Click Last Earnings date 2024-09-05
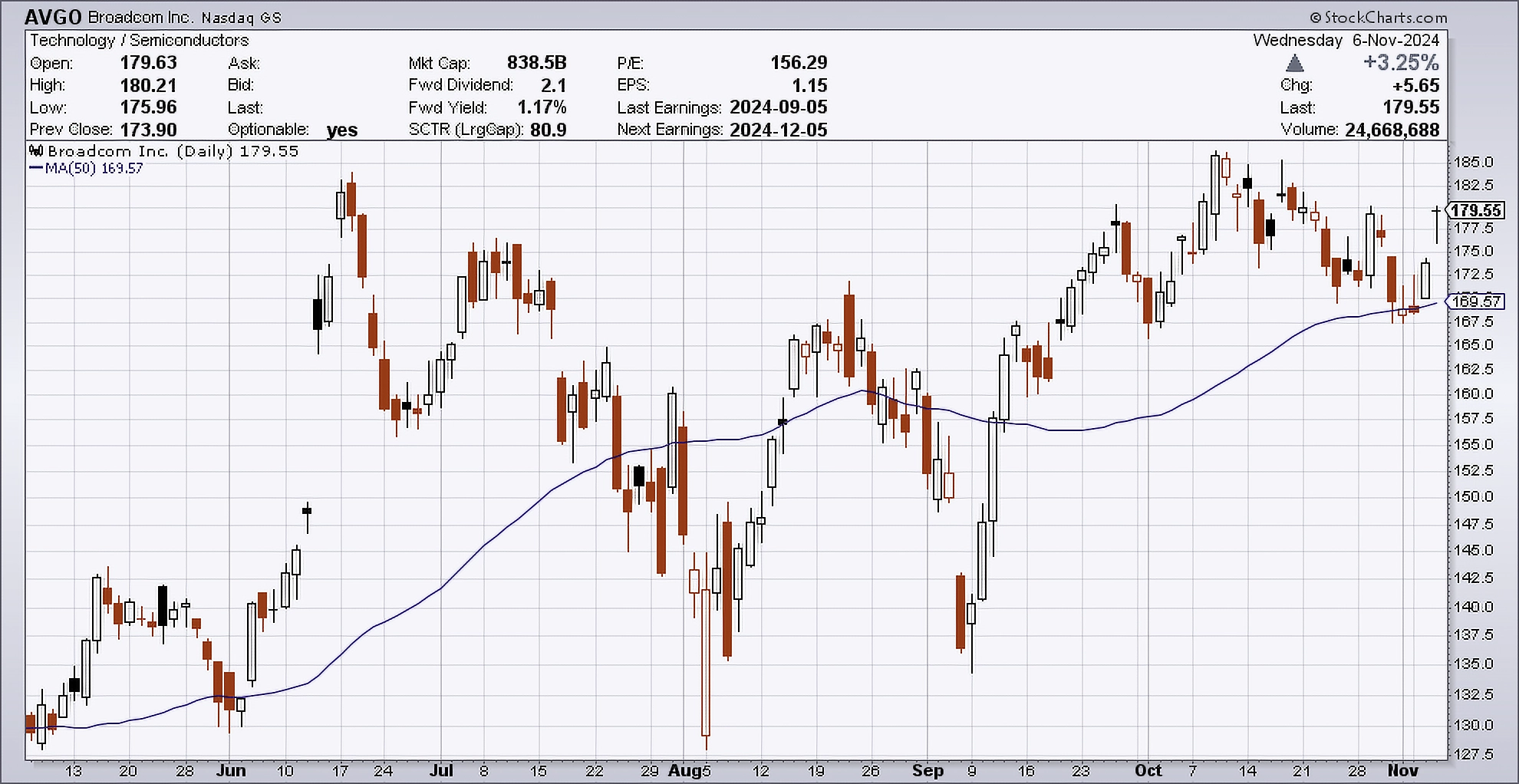The width and height of the screenshot is (1519, 784). pos(779,107)
